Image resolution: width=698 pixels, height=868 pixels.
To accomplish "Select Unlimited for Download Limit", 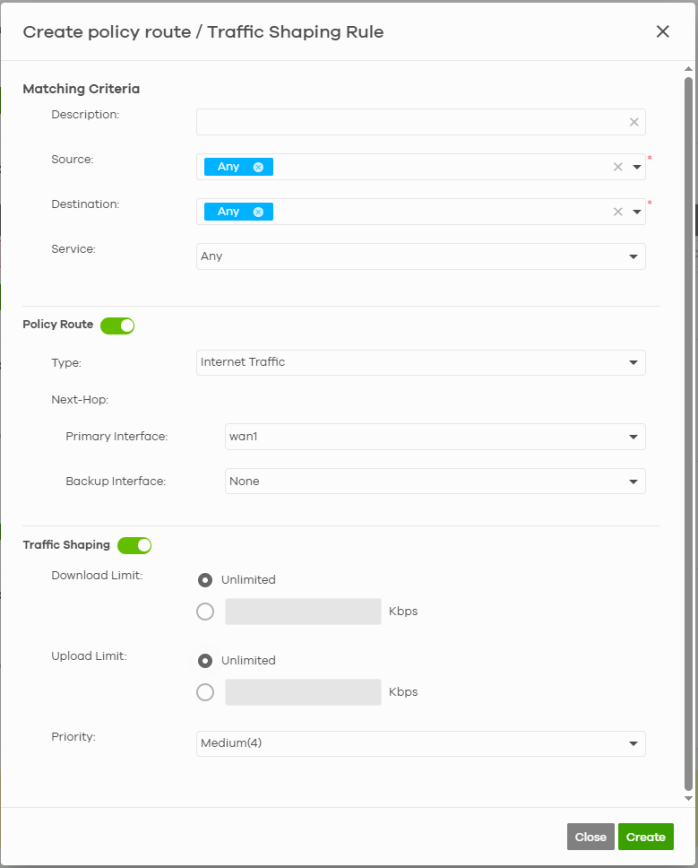I will point(205,580).
